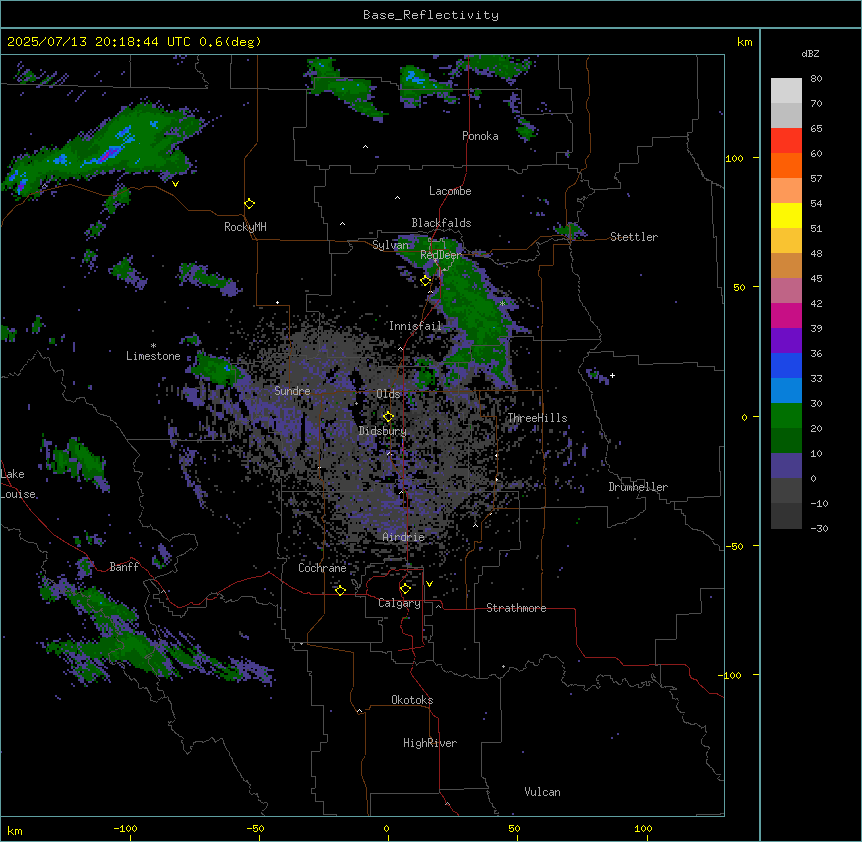Viewport: 862px width, 842px height.
Task: Click the yellow diamond marker above the Calgary label
Action: tap(405, 589)
